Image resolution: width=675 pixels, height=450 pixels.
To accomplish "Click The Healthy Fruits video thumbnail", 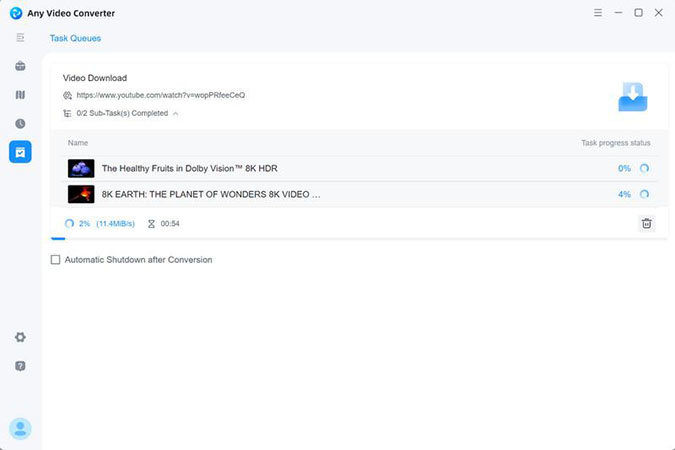I will coord(81,168).
